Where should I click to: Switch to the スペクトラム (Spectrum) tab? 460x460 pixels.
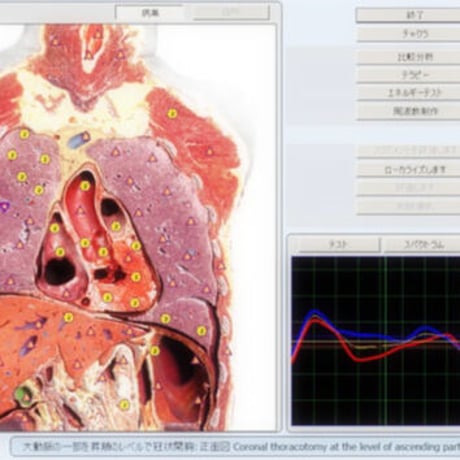422,245
